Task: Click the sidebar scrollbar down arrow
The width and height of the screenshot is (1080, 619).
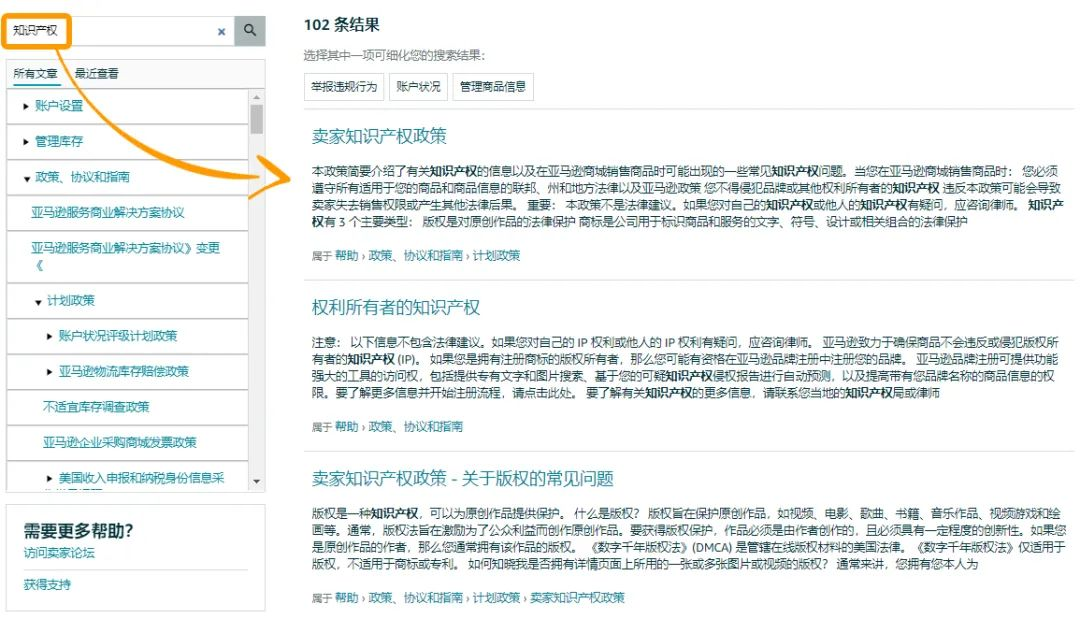Action: (x=257, y=482)
